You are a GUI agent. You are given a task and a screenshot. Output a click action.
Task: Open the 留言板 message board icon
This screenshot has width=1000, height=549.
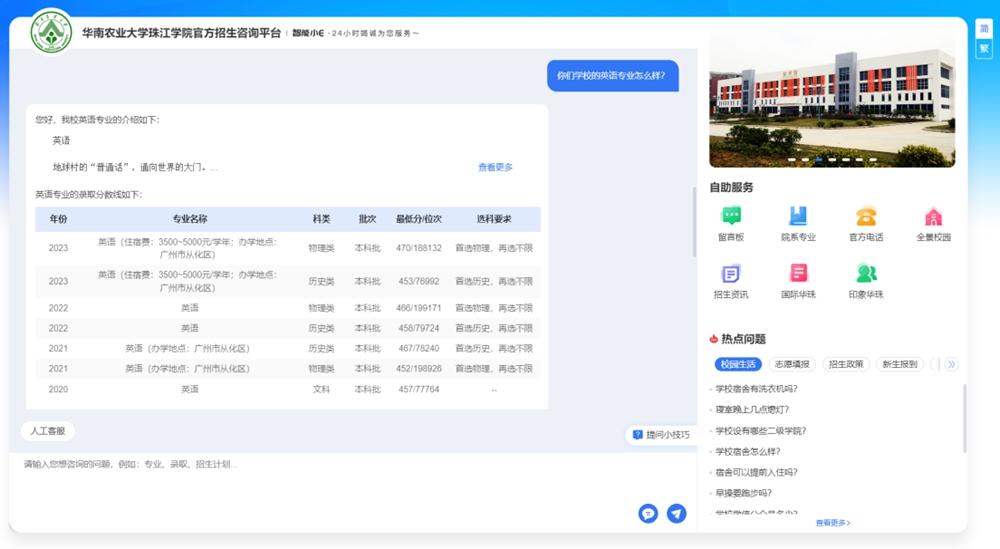click(731, 217)
